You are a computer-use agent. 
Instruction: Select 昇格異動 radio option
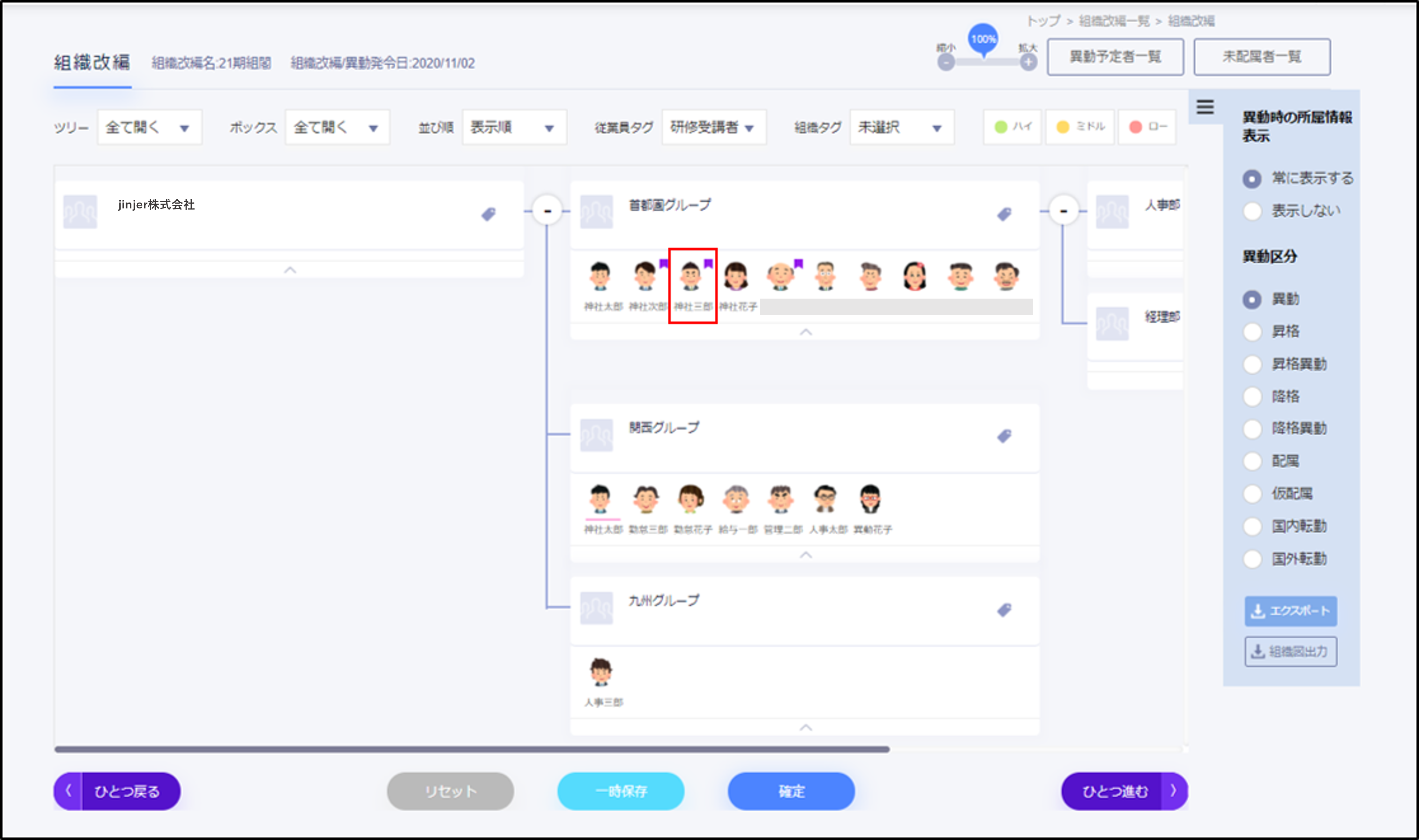point(1252,364)
